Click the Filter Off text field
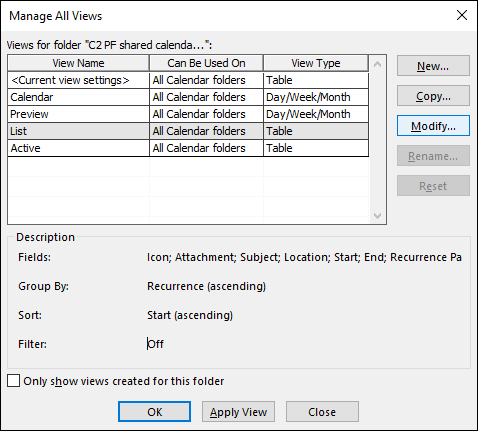The image size is (478, 431). pos(155,344)
